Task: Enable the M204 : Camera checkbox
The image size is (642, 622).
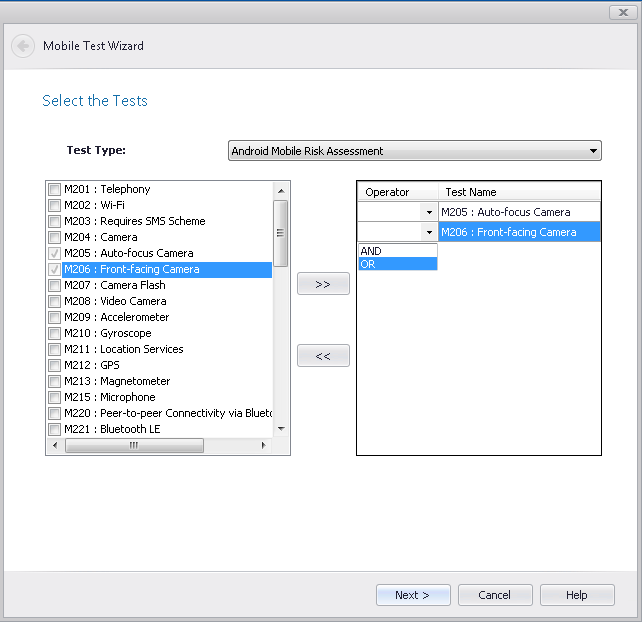Action: click(x=54, y=238)
